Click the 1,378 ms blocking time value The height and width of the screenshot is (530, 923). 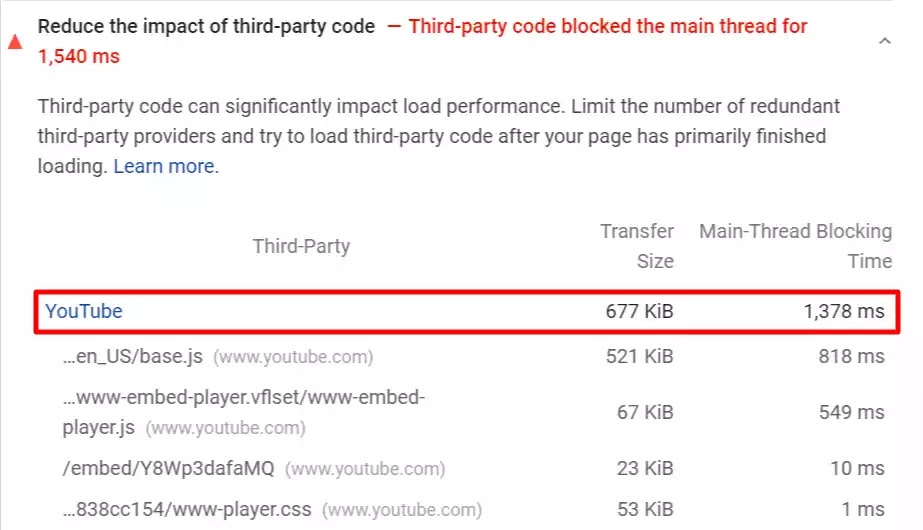click(x=844, y=311)
